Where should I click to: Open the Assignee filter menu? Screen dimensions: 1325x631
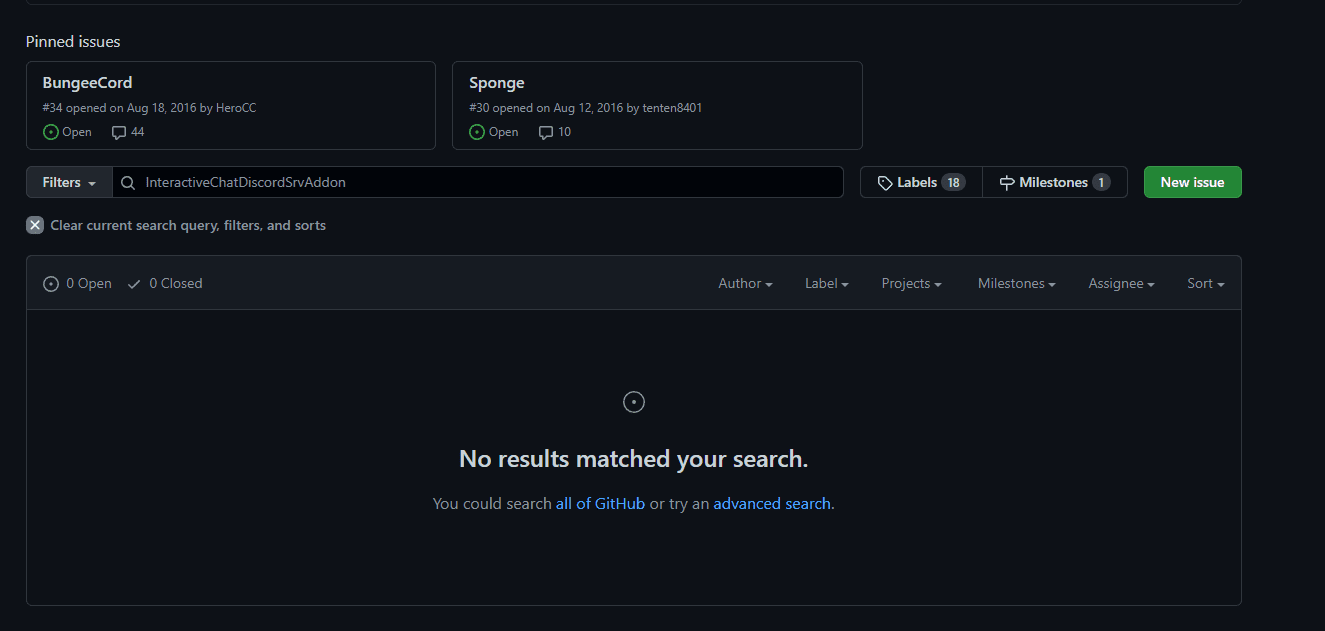1121,284
